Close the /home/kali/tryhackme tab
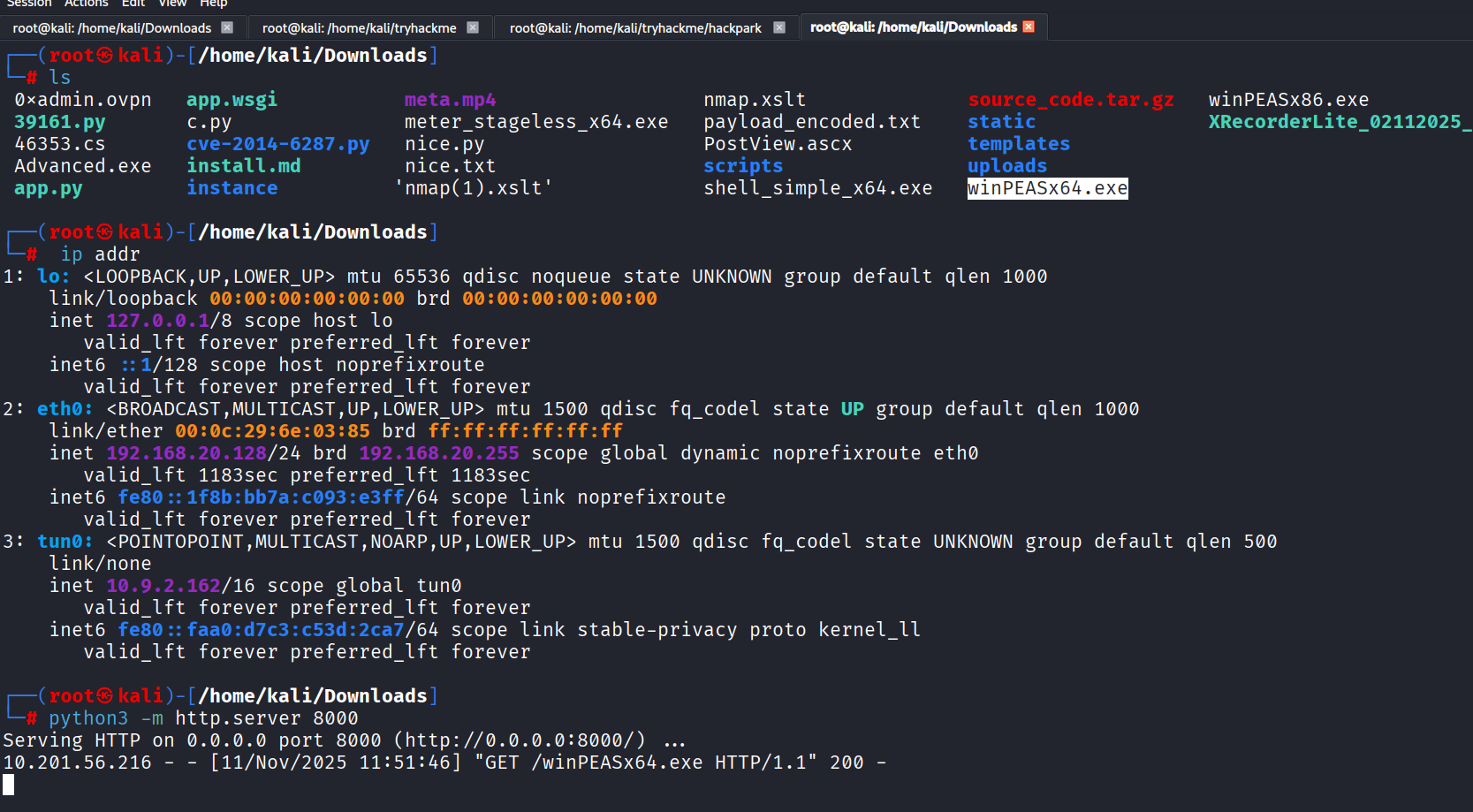 (473, 27)
